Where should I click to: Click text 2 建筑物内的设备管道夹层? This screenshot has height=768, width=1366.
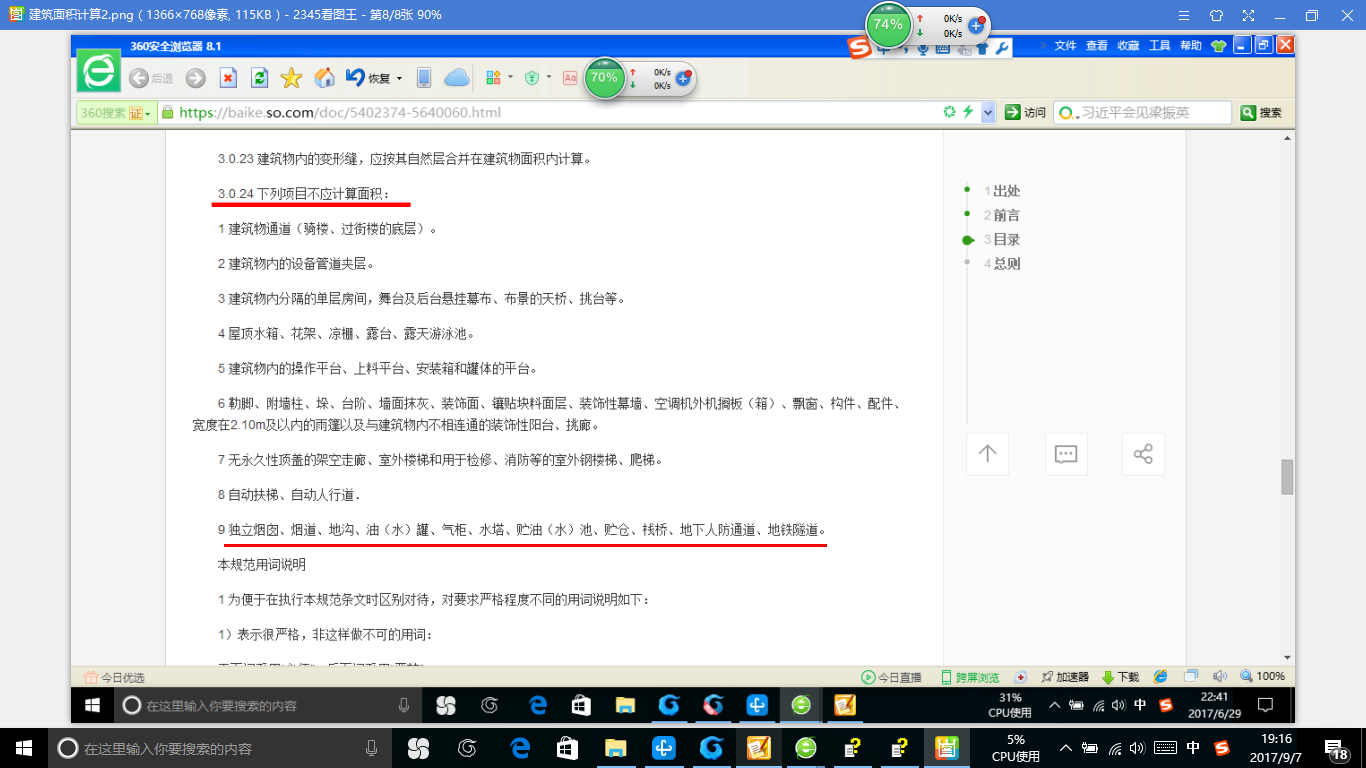click(296, 264)
